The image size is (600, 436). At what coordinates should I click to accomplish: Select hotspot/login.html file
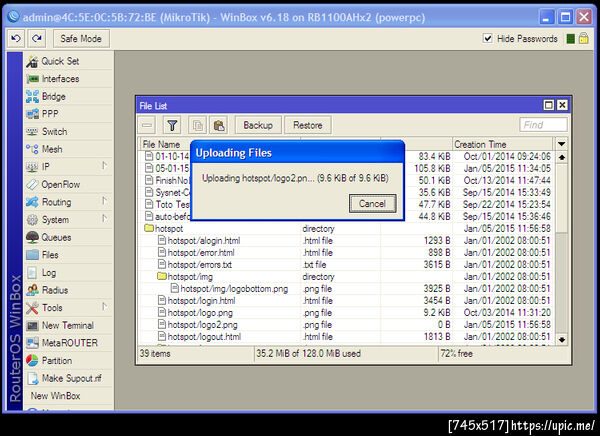click(346, 301)
